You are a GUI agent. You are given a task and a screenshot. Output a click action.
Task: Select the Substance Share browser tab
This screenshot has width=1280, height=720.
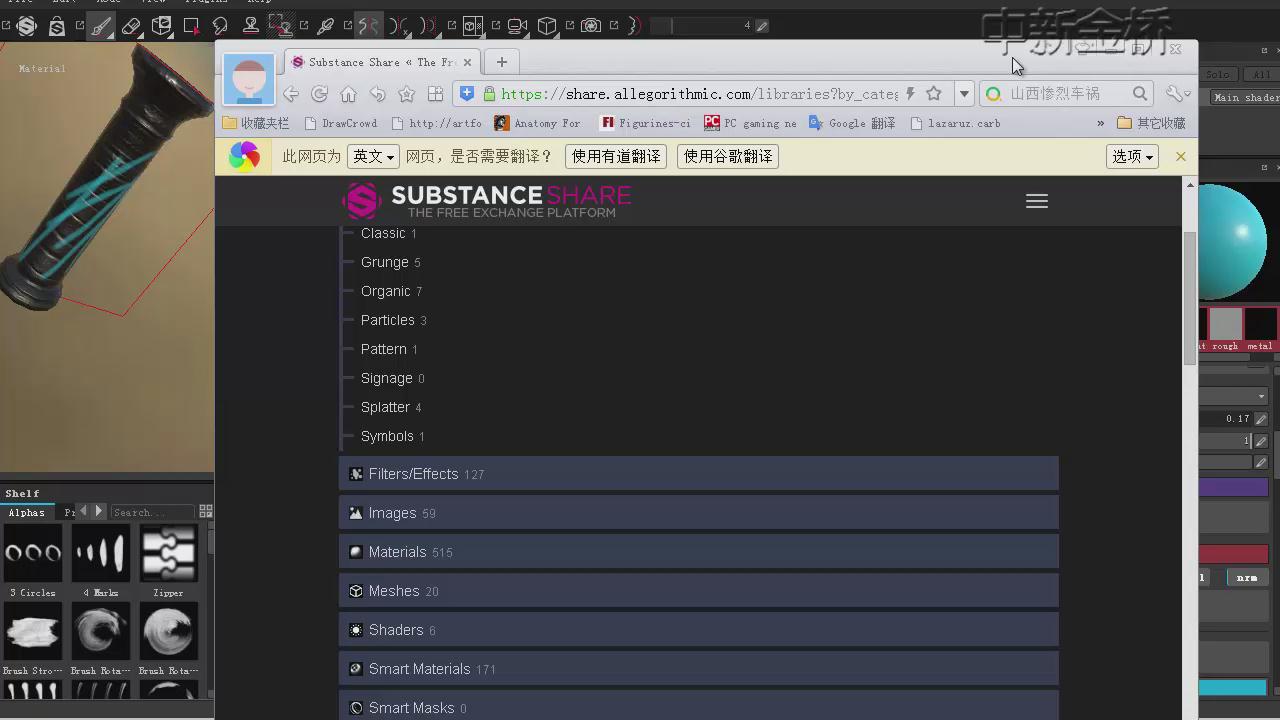(381, 62)
